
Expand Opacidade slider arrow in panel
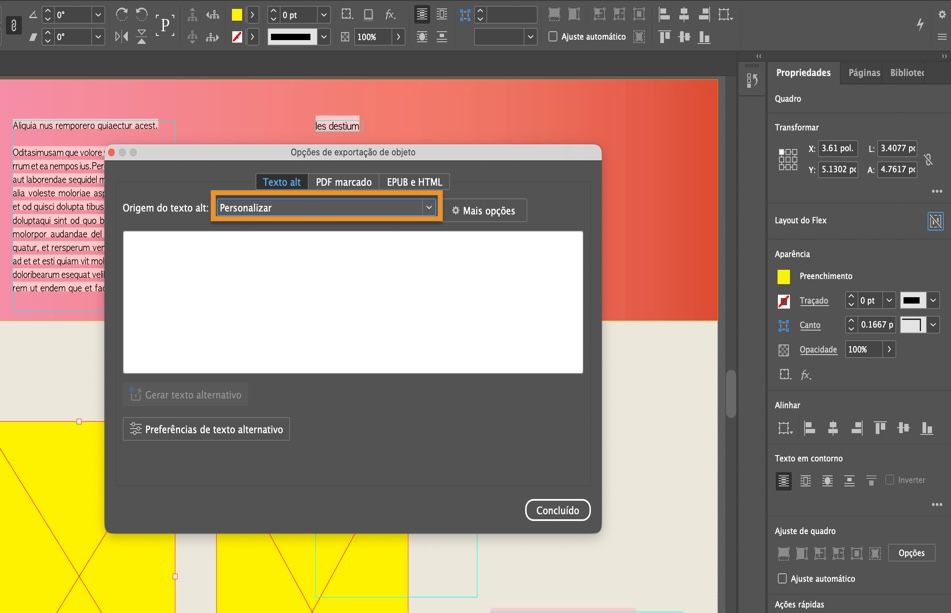pyautogui.click(x=889, y=349)
